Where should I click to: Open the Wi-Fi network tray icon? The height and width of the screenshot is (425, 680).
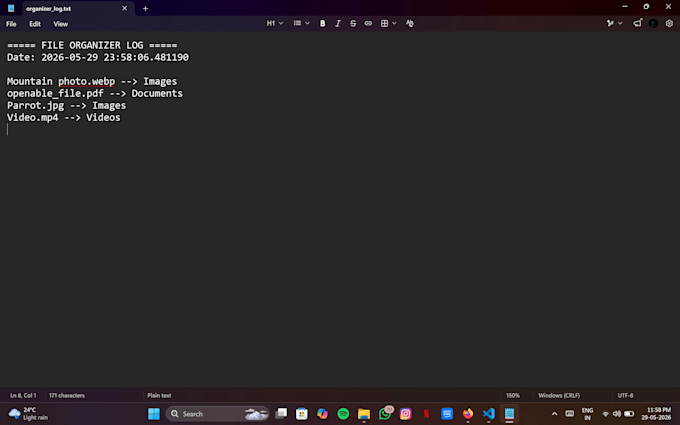point(606,414)
